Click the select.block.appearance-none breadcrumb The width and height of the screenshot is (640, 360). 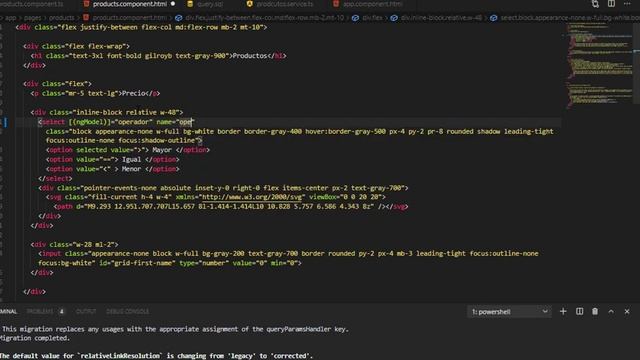pos(565,18)
